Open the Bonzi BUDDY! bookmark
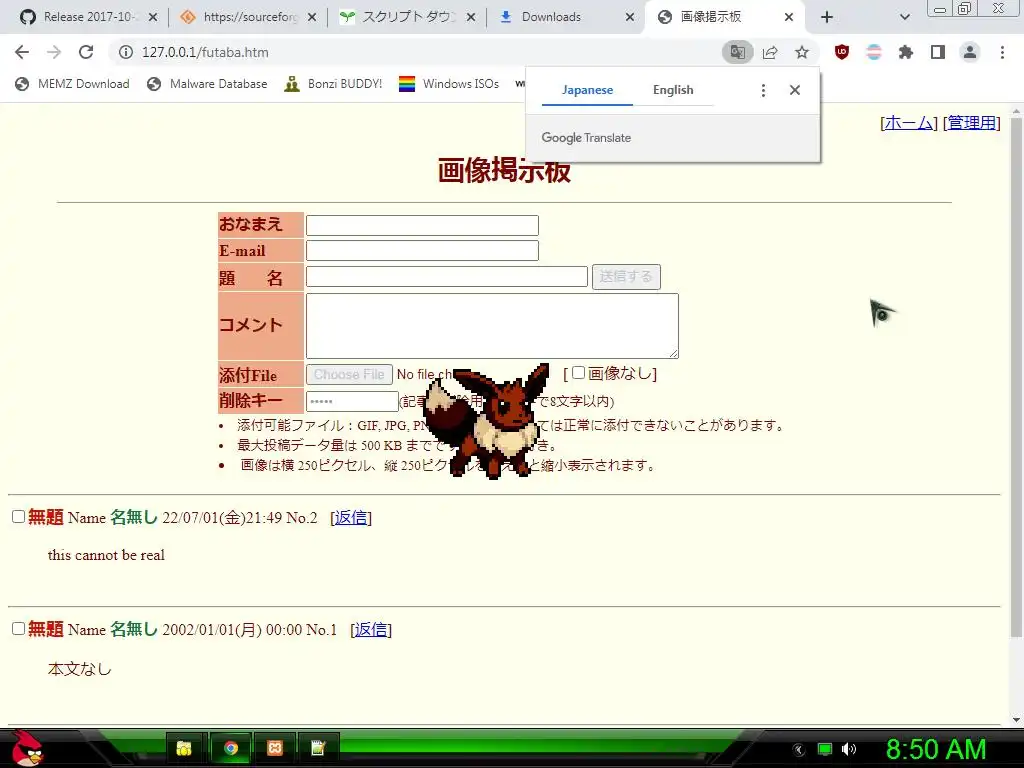 pyautogui.click(x=333, y=84)
